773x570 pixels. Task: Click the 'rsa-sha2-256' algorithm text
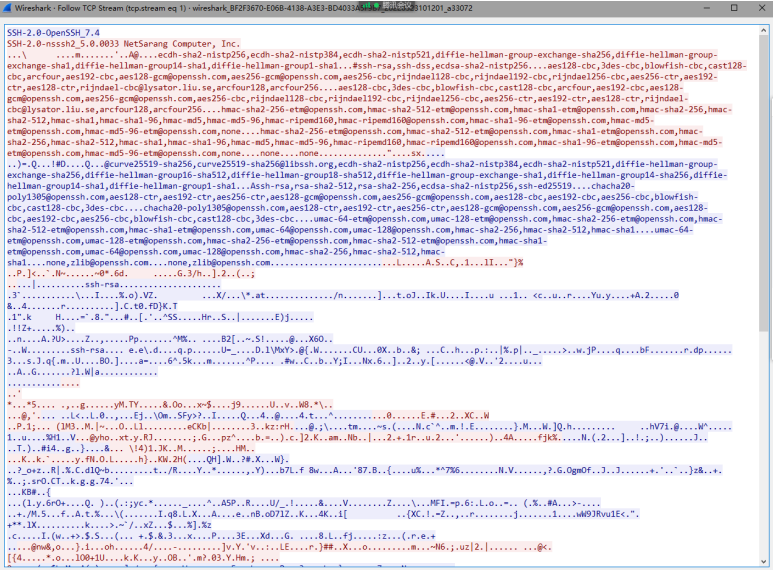point(387,186)
